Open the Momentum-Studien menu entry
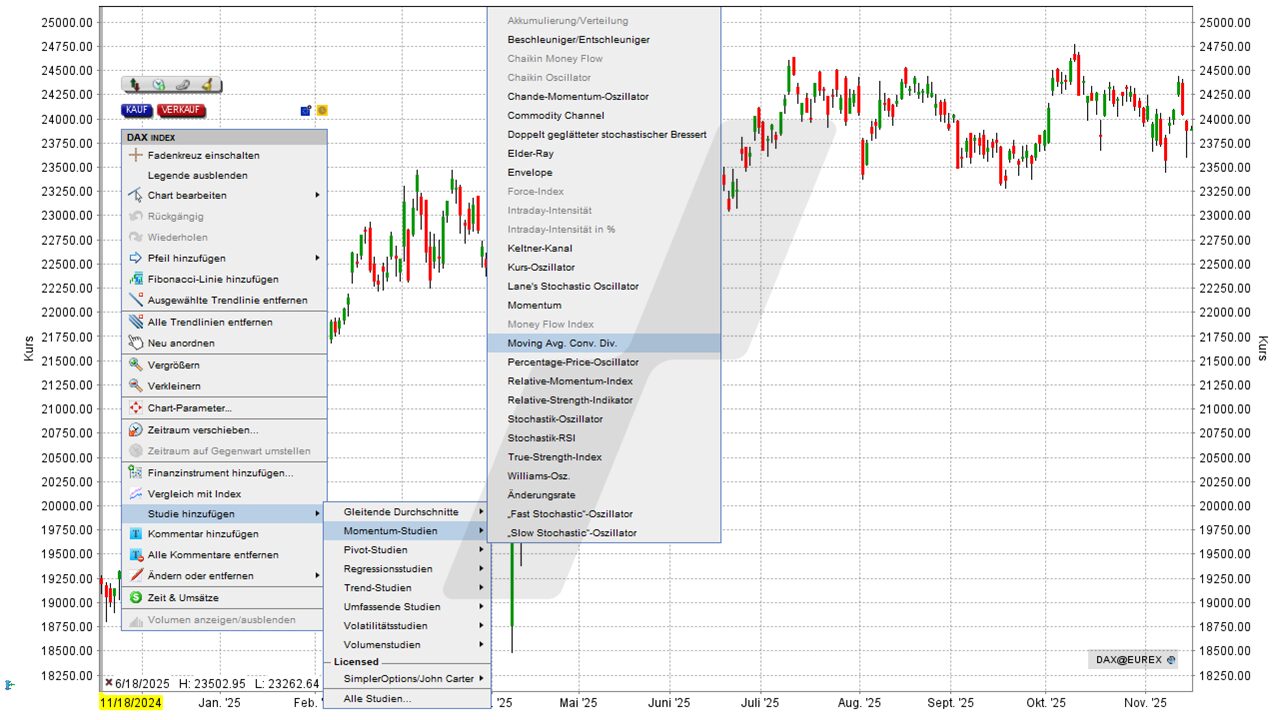 tap(390, 530)
